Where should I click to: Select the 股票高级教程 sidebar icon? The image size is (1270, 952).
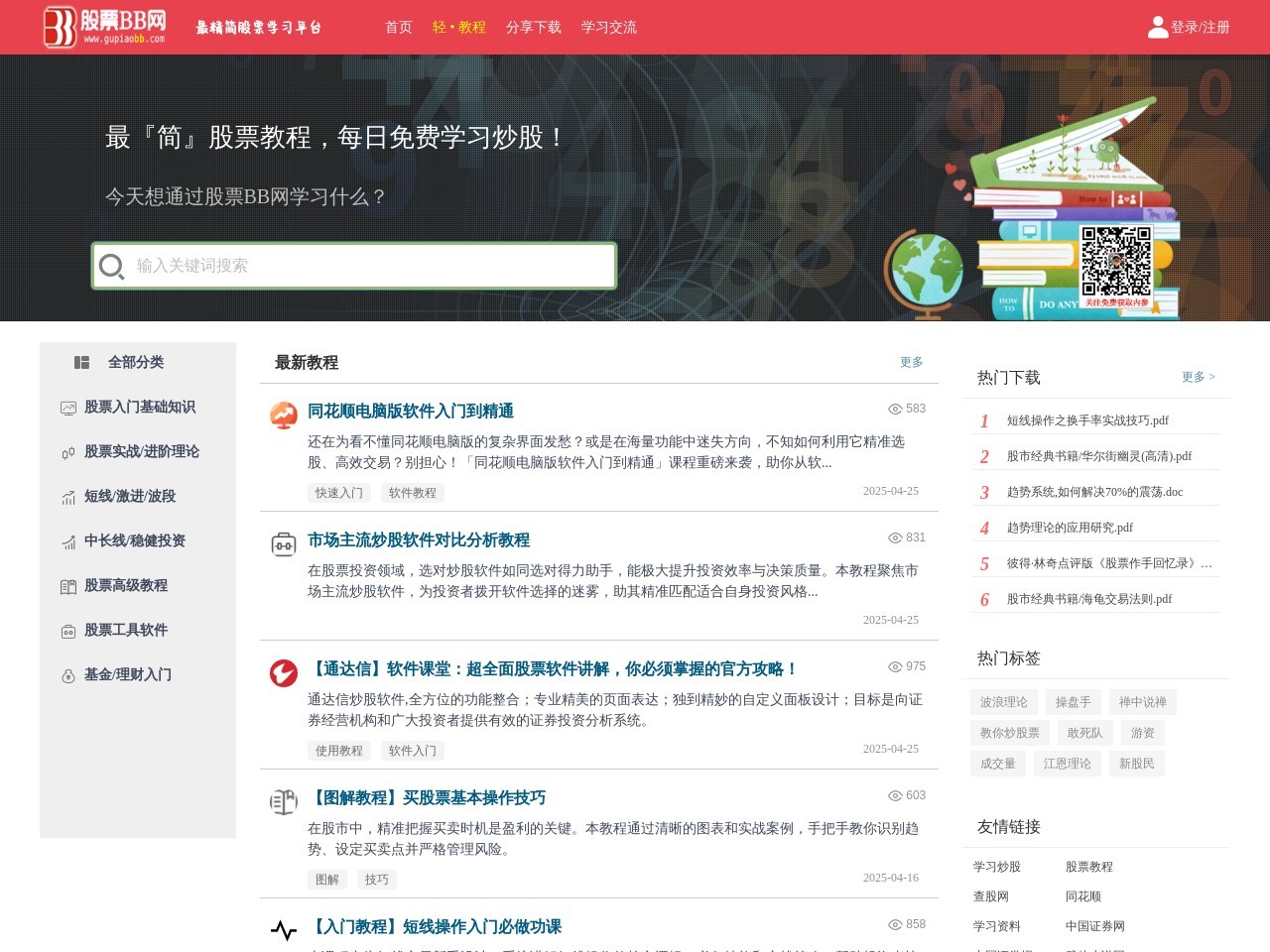pyautogui.click(x=67, y=585)
